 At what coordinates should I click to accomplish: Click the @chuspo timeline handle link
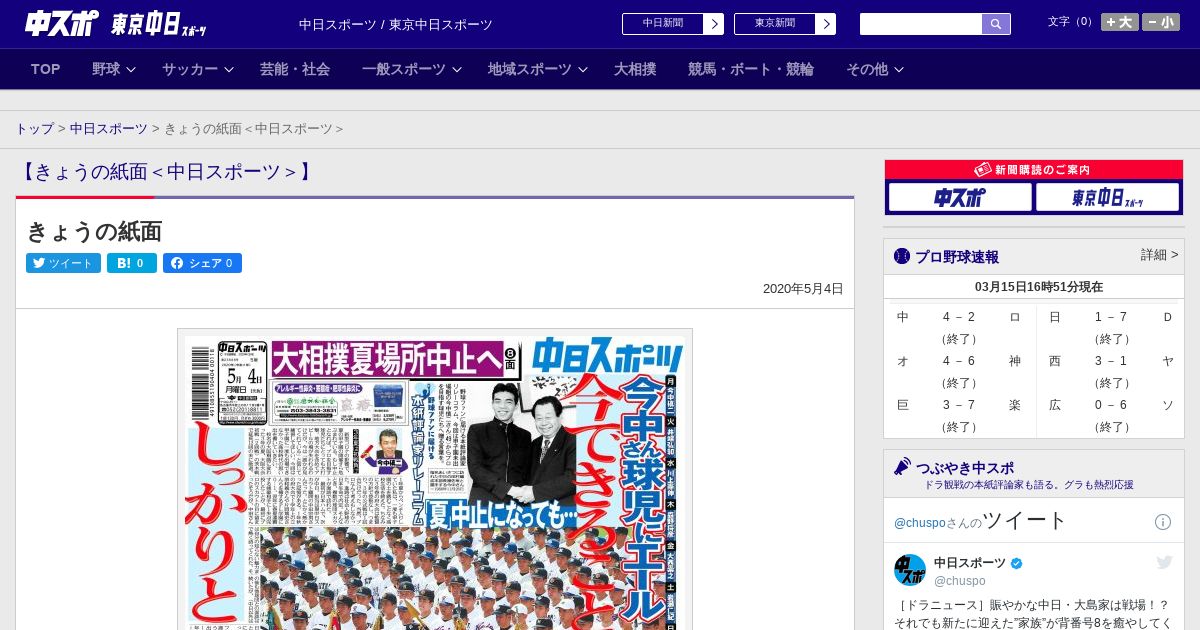pos(920,523)
